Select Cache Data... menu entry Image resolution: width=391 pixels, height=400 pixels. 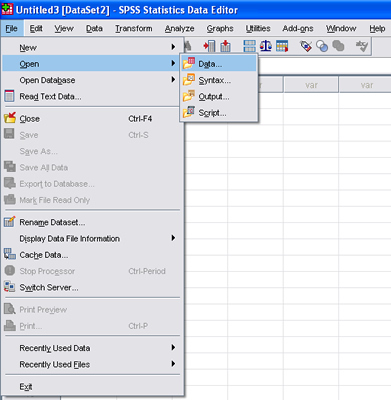(x=92, y=255)
